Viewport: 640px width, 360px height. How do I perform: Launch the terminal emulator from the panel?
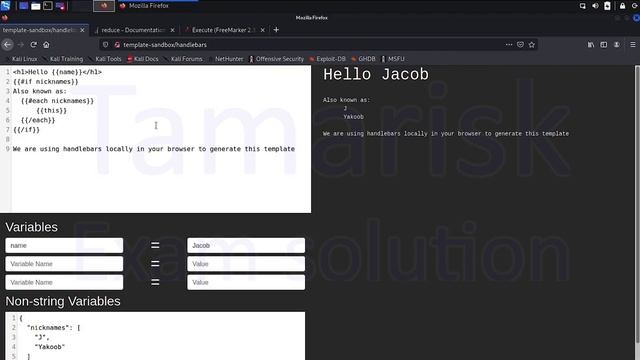coord(48,6)
